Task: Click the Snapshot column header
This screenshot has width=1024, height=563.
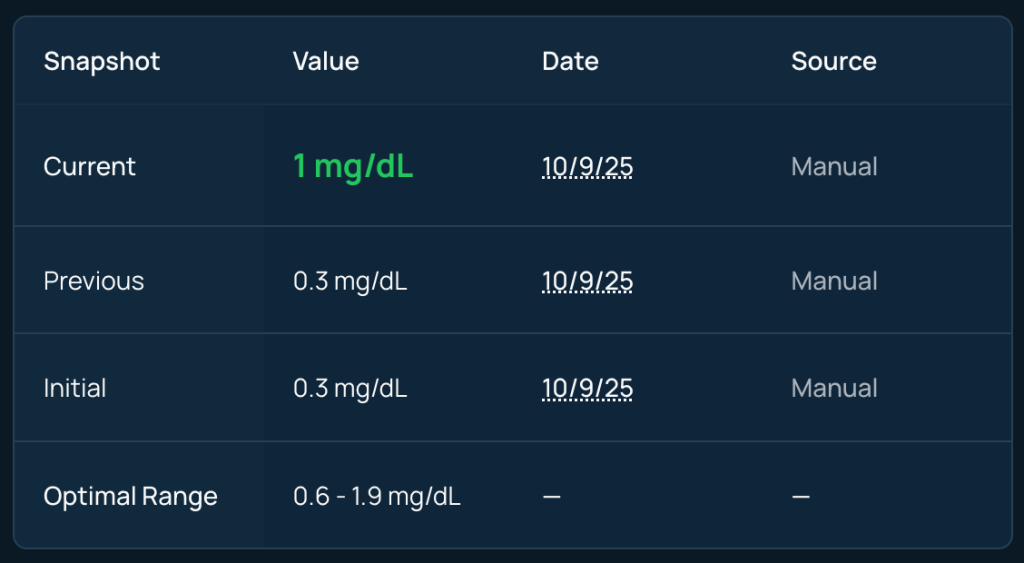Action: (x=102, y=62)
